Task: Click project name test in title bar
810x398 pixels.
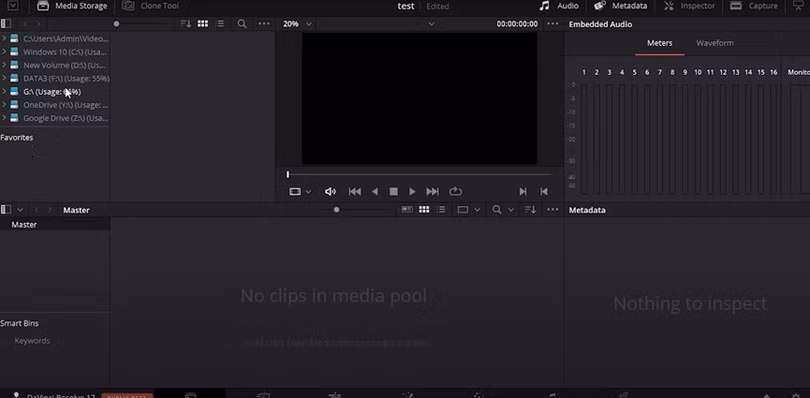Action: [406, 6]
